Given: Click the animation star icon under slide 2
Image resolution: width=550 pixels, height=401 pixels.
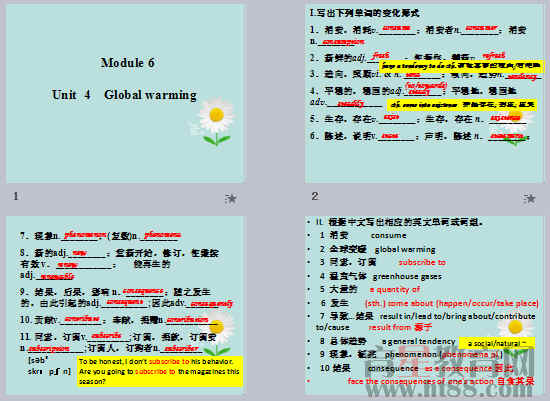Looking at the screenshot, I should pos(530,199).
